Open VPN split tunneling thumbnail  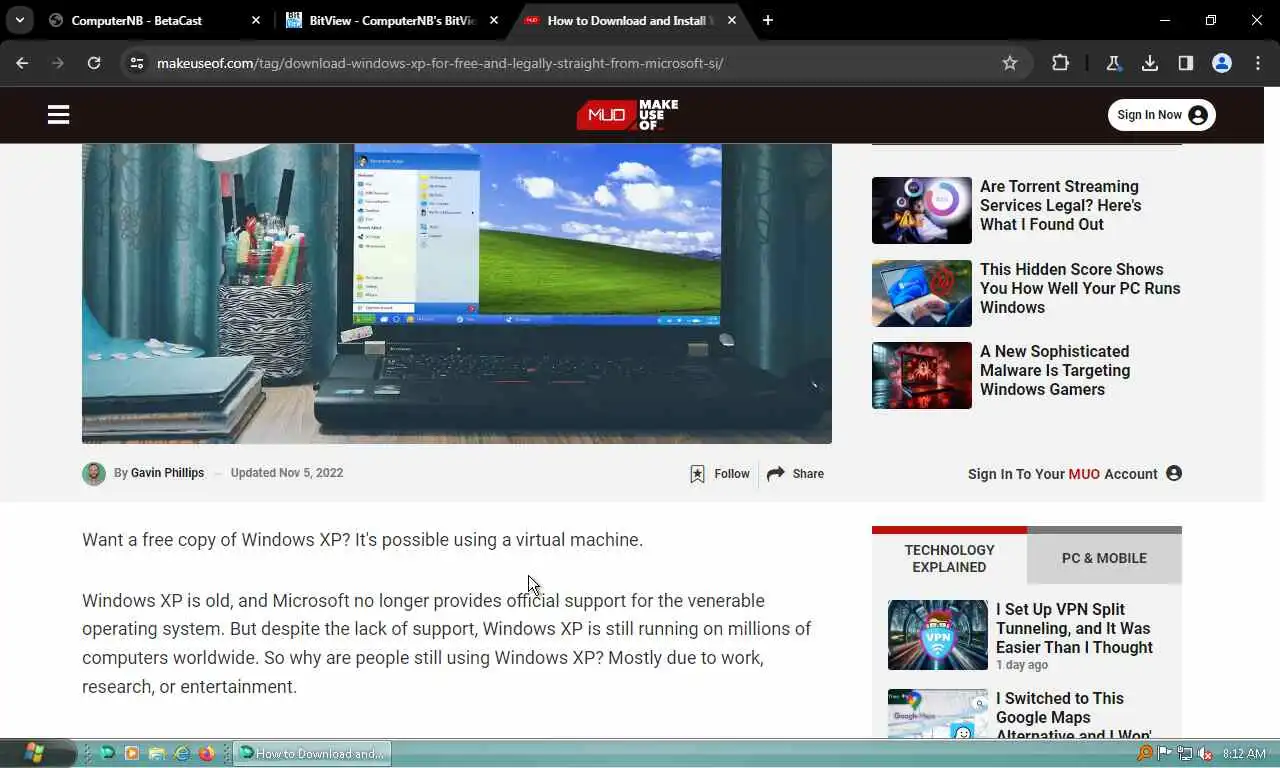tap(938, 635)
